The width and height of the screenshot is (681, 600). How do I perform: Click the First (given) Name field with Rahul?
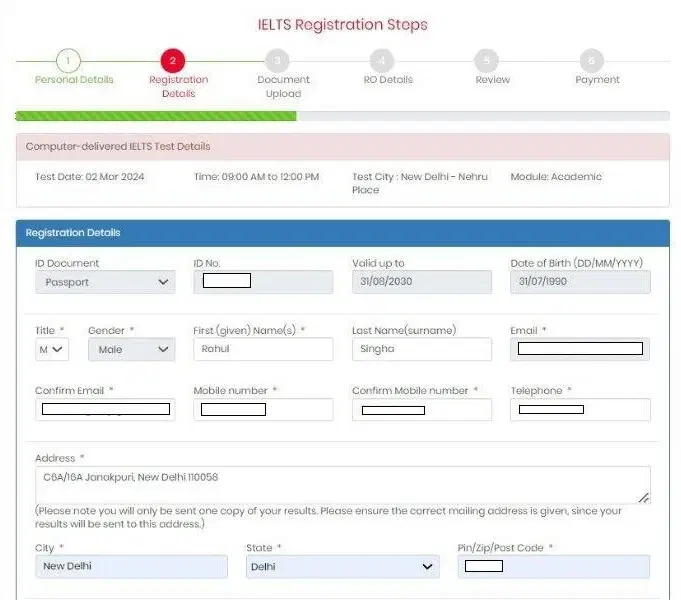tap(263, 349)
